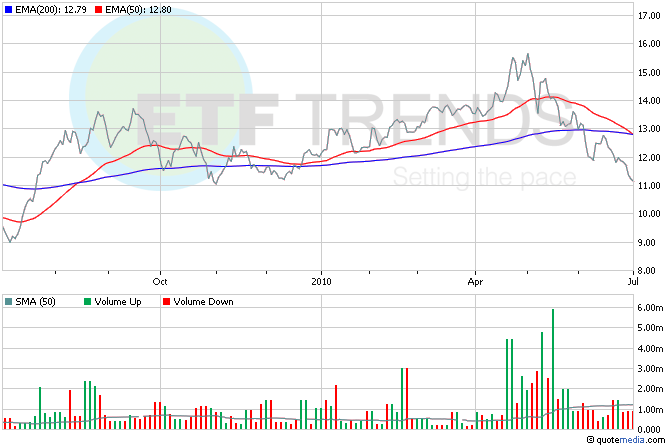This screenshot has width=667, height=447.
Task: Click the 15.00 price axis label
Action: point(649,72)
